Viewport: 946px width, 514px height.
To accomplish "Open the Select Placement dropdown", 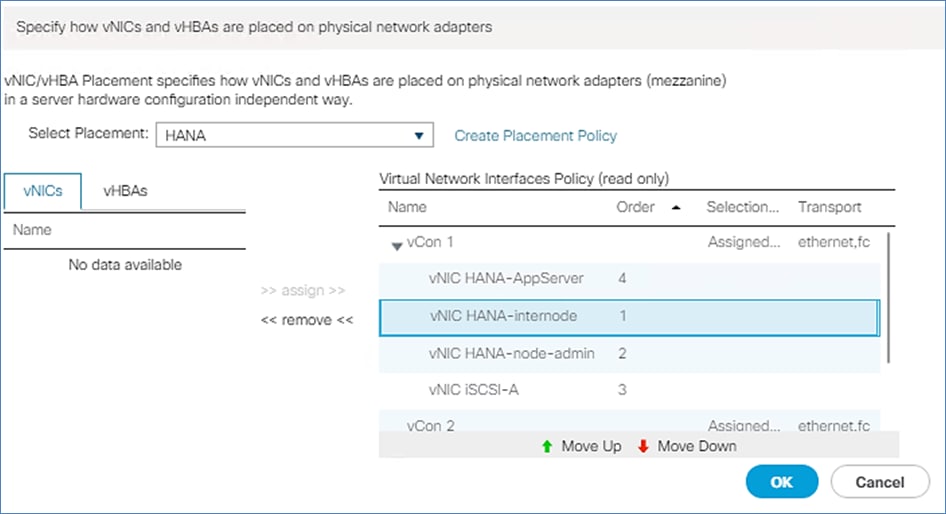I will pos(294,135).
